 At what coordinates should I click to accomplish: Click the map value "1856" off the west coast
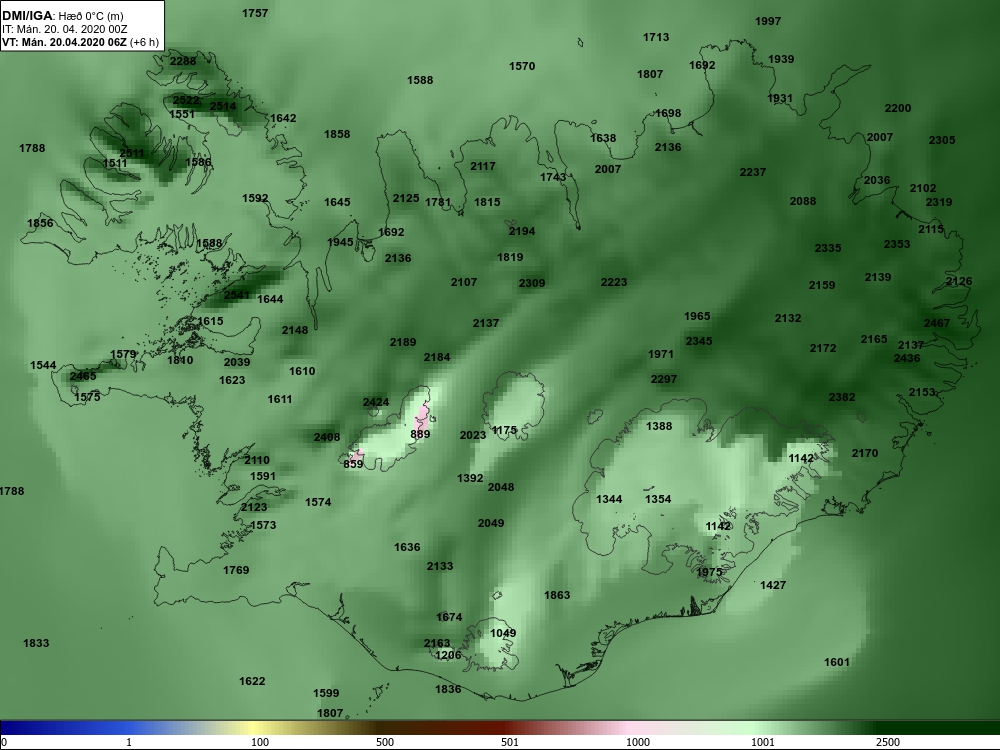[40, 223]
